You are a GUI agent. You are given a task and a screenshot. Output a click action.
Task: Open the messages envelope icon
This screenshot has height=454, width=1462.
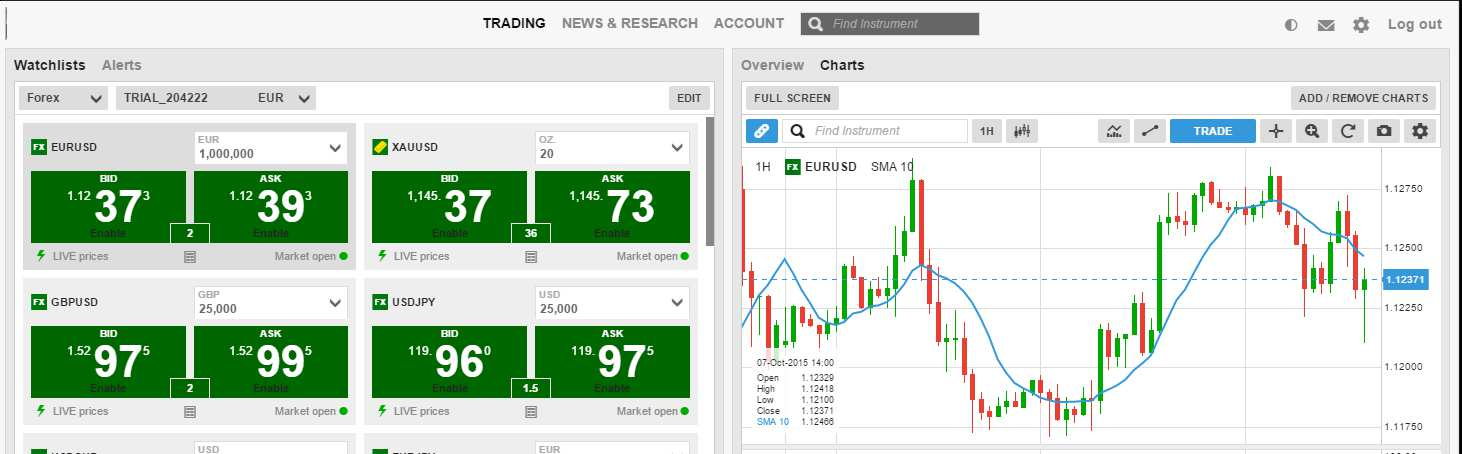click(x=1326, y=25)
